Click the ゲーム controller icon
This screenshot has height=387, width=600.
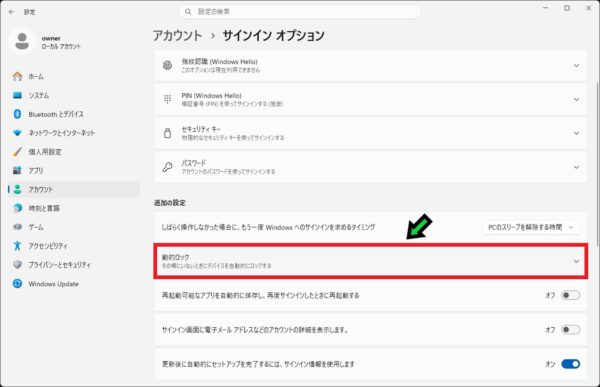coord(17,227)
